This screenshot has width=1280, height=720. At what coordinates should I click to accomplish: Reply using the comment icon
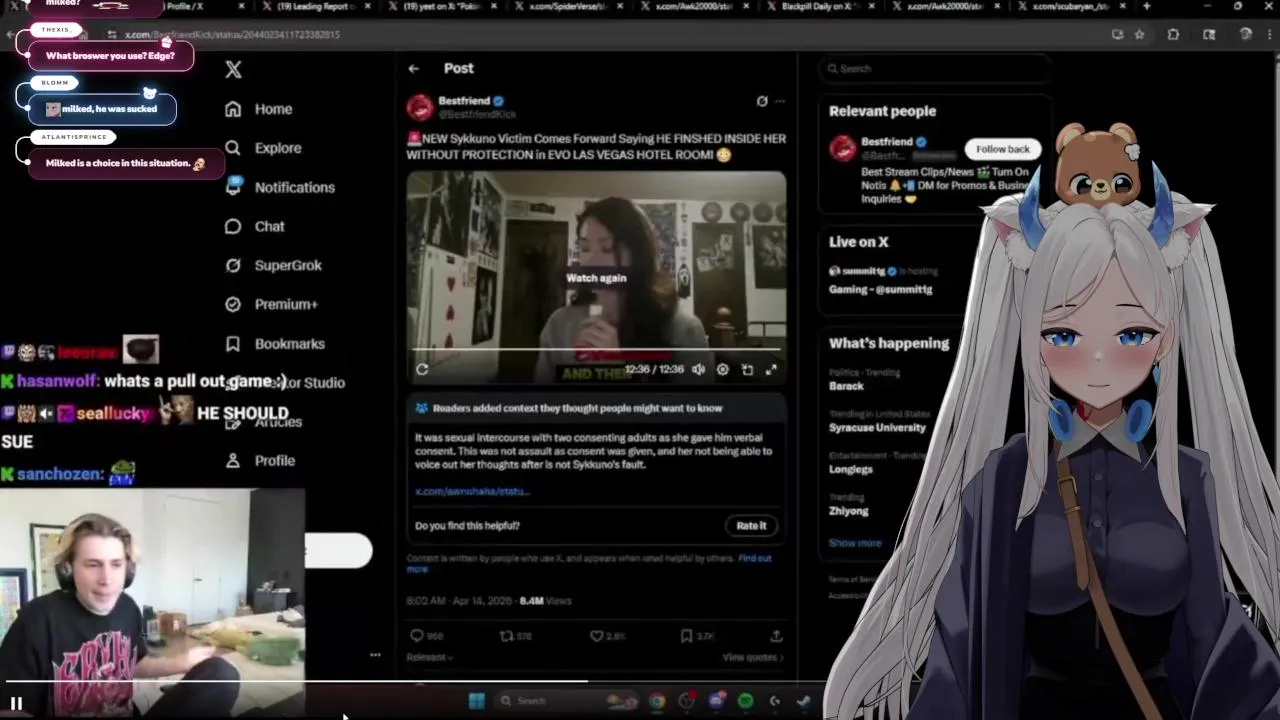click(417, 635)
